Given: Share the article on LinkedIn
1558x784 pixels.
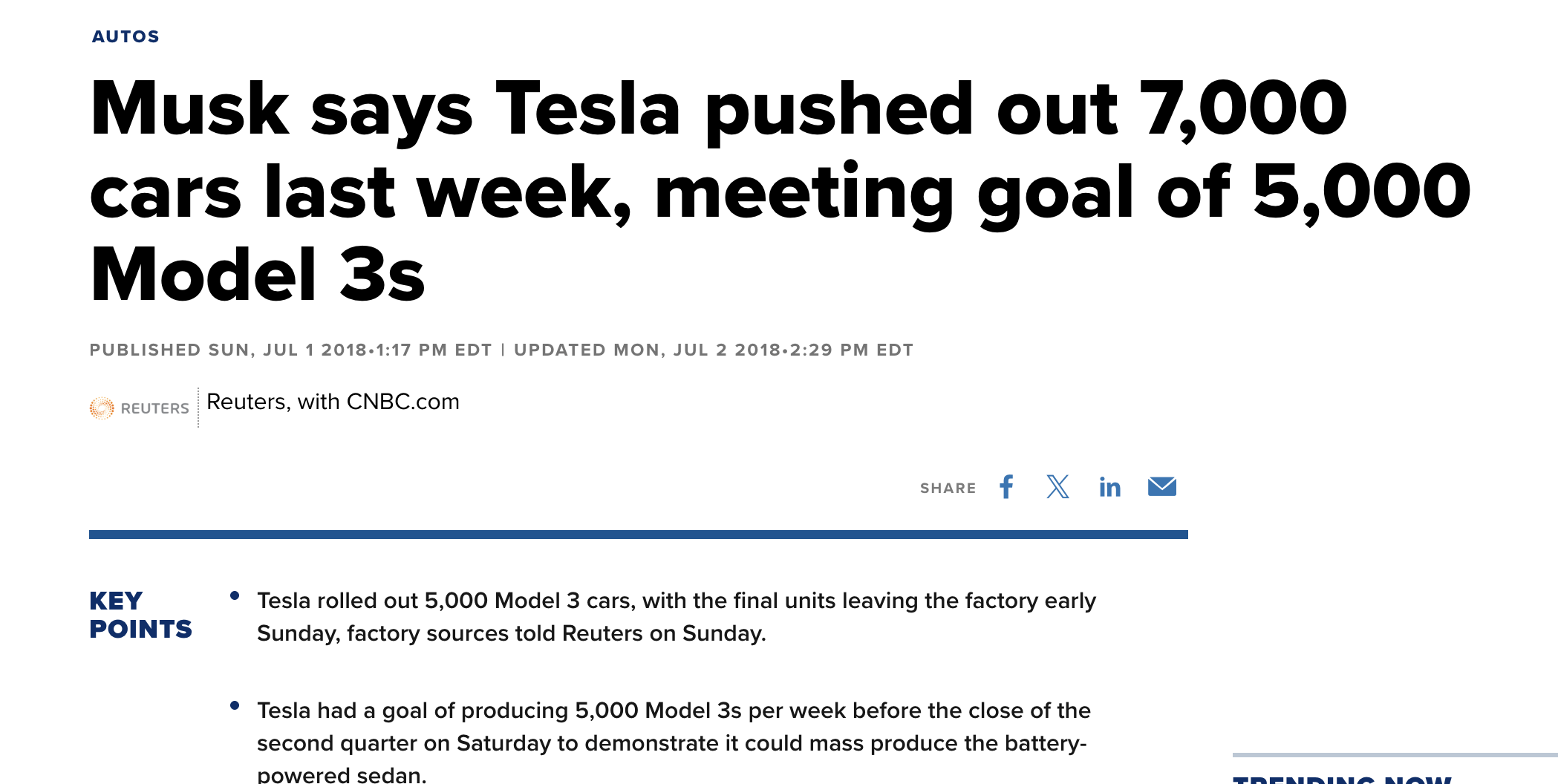Looking at the screenshot, I should pyautogui.click(x=1109, y=487).
